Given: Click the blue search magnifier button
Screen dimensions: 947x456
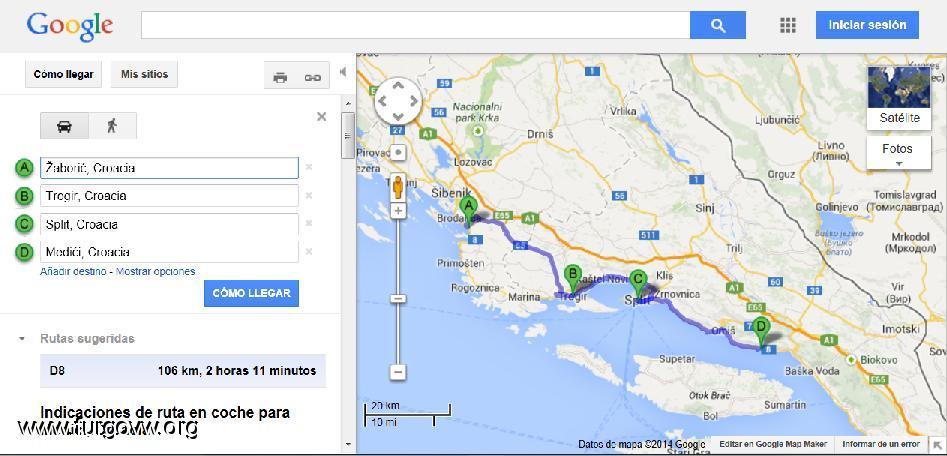Looking at the screenshot, I should pyautogui.click(x=717, y=25).
